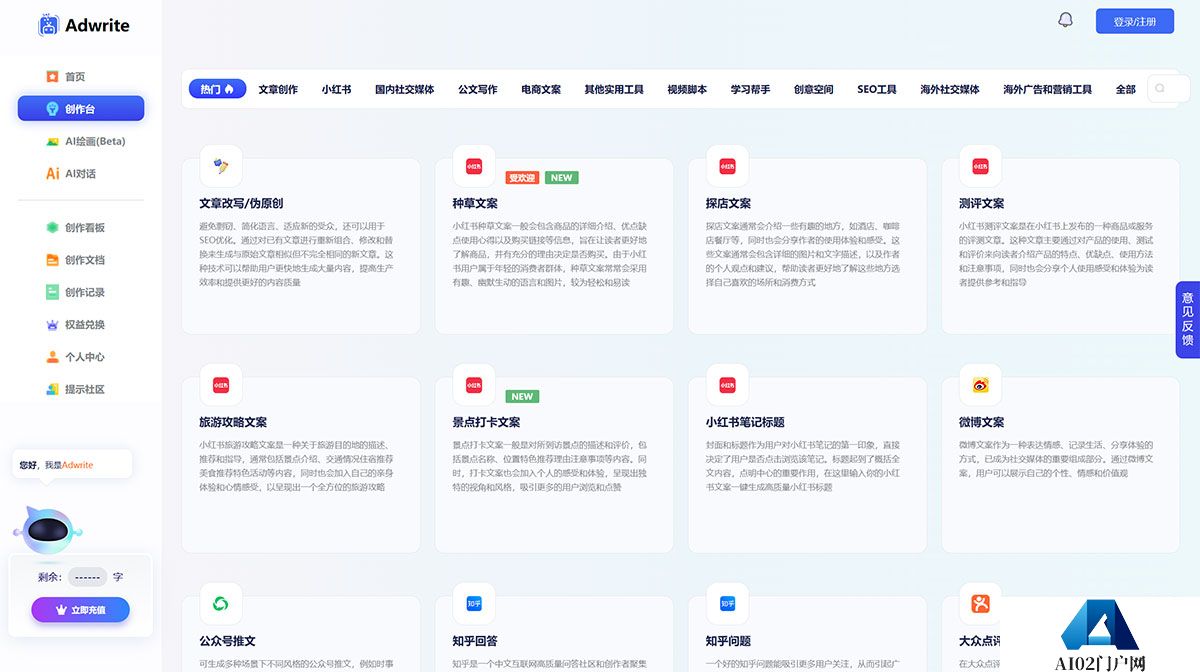
Task: Select the 创意空间 tab
Action: point(813,89)
